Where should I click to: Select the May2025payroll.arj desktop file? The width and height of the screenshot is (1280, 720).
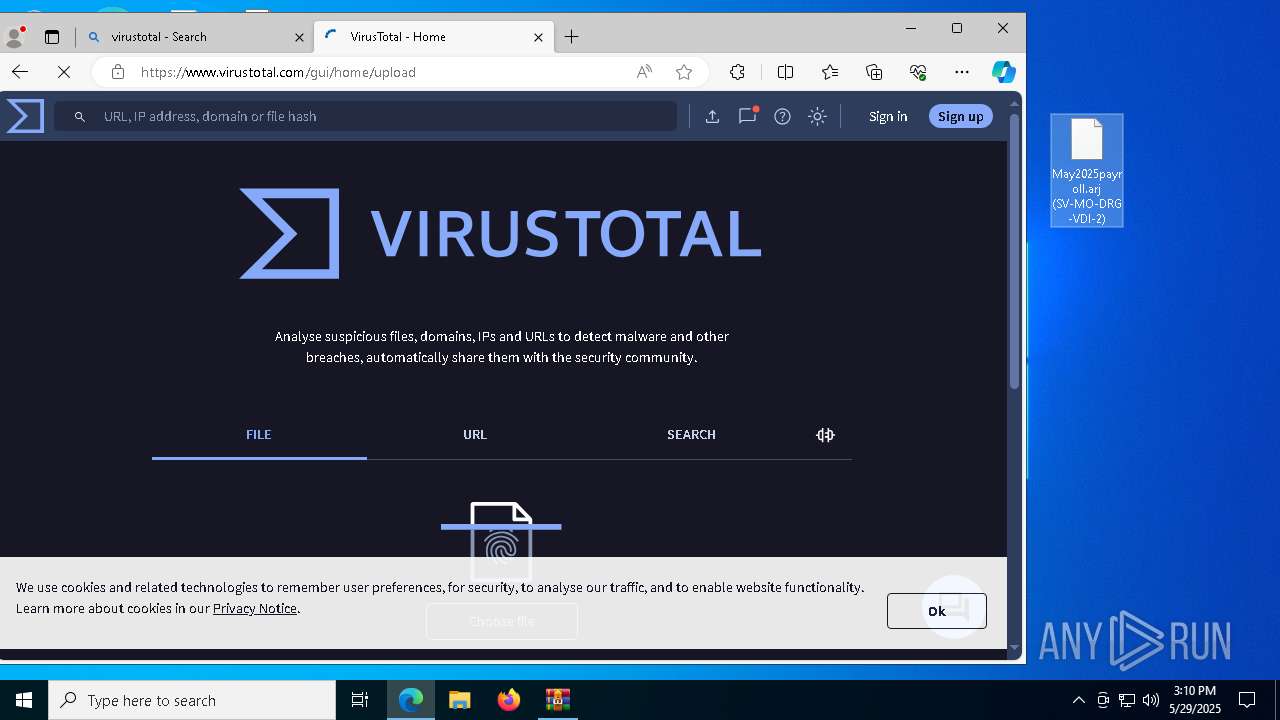[1087, 171]
